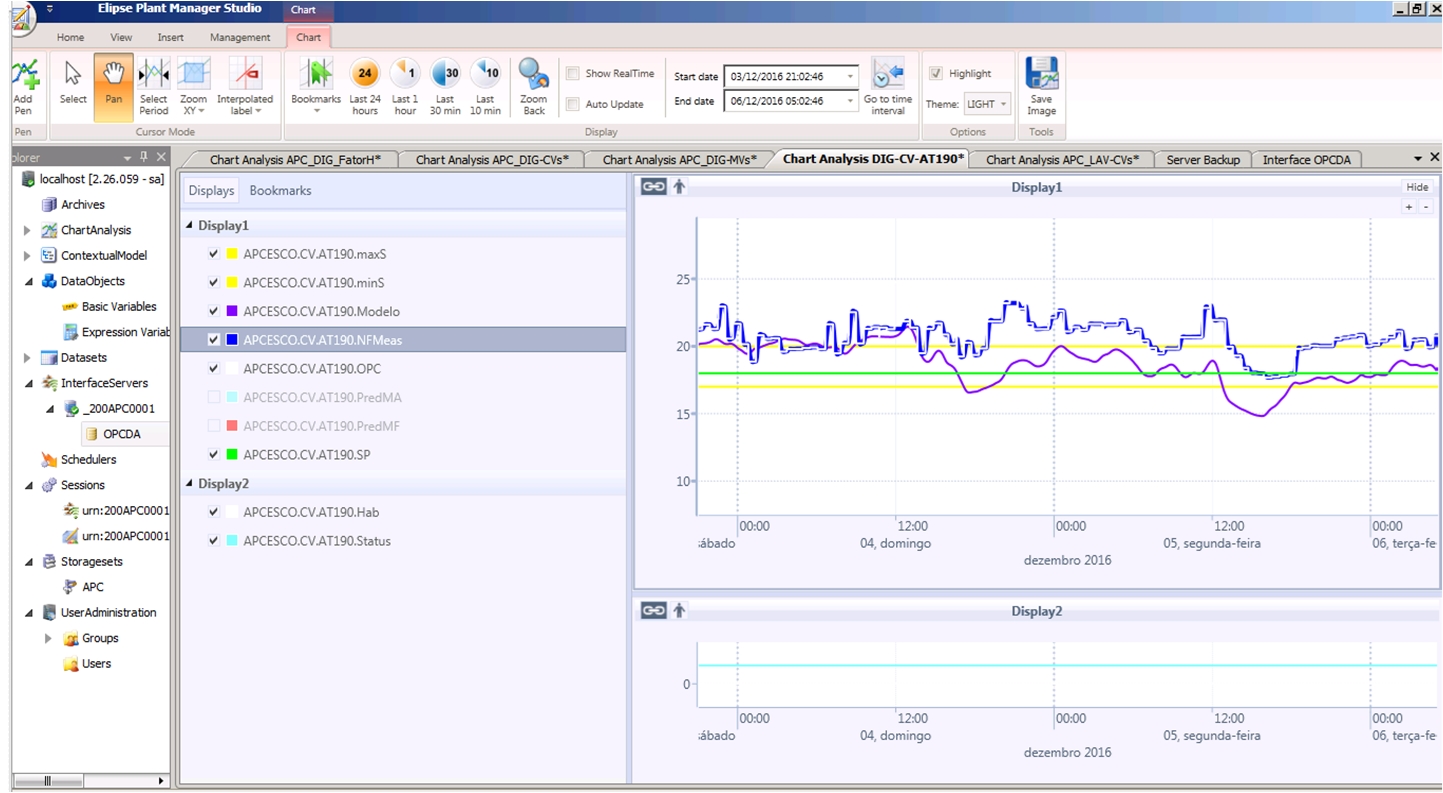Choose the Last 30 min icon
The width and height of the screenshot is (1443, 793).
[x=445, y=74]
